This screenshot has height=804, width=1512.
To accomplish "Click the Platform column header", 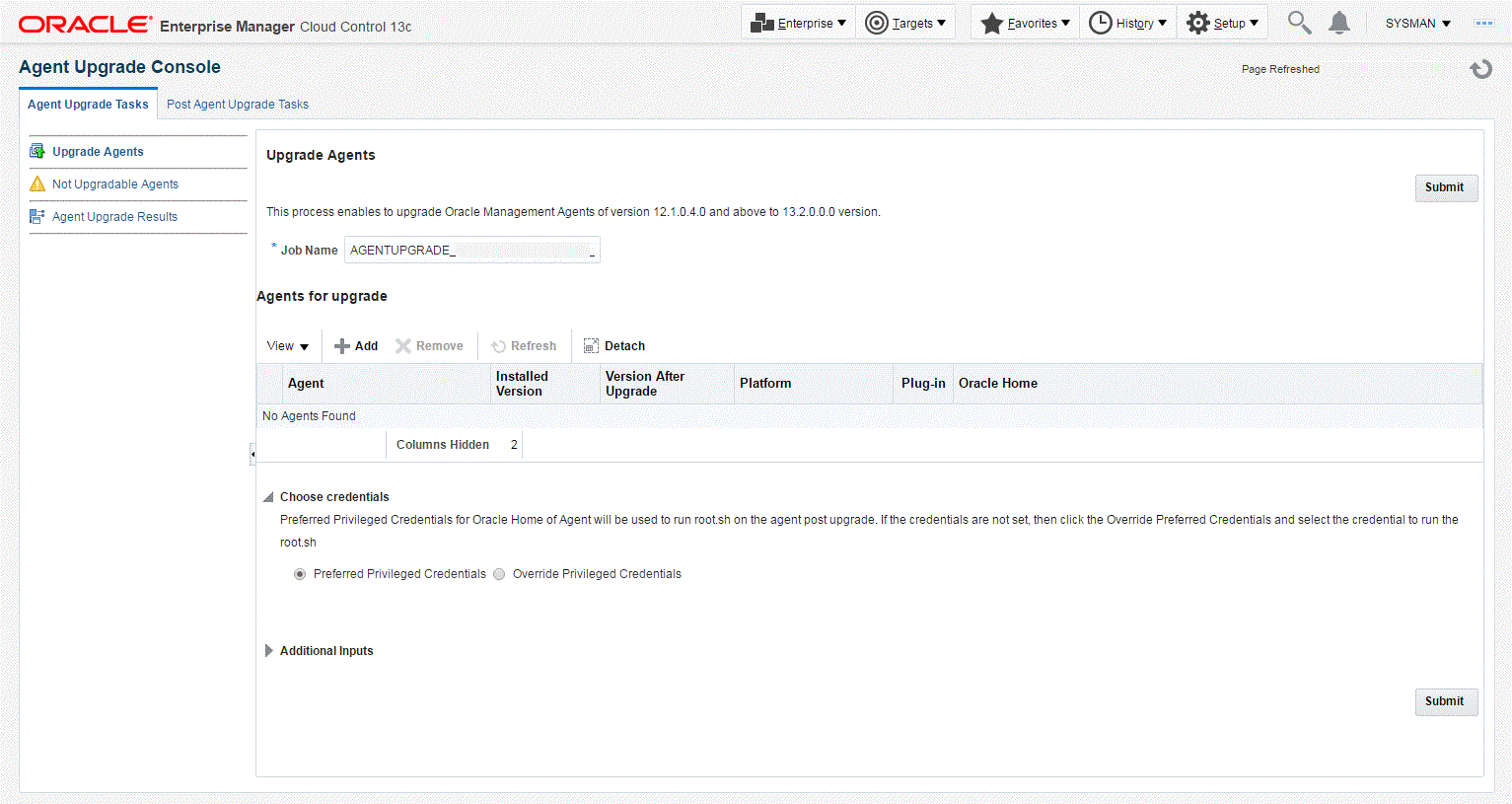I will click(814, 384).
